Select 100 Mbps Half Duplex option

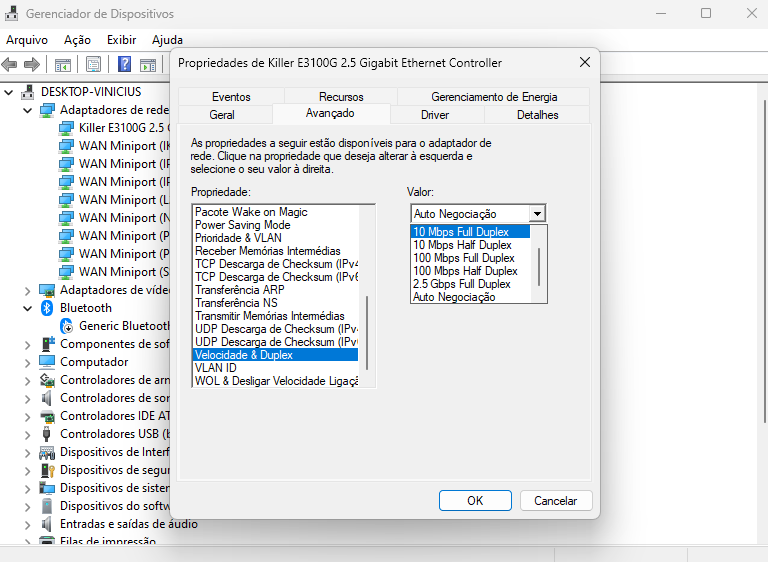click(471, 270)
